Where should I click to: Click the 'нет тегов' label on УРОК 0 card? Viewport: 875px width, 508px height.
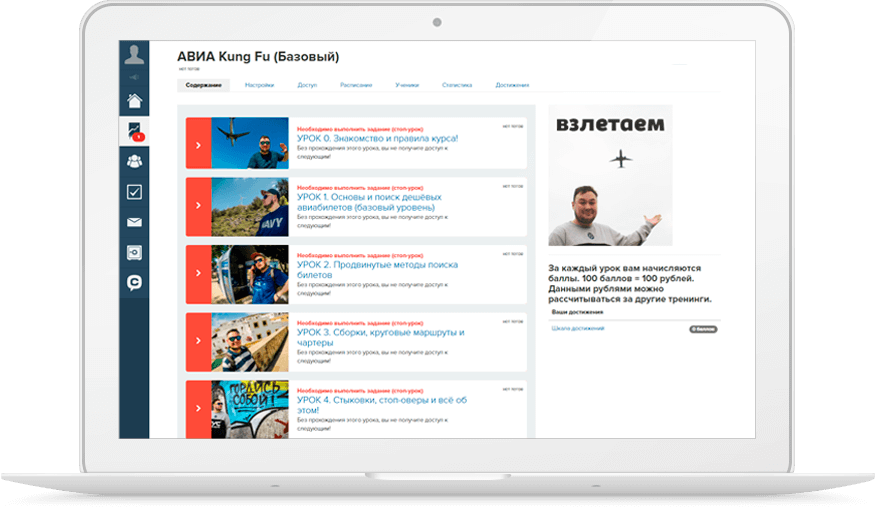(513, 127)
